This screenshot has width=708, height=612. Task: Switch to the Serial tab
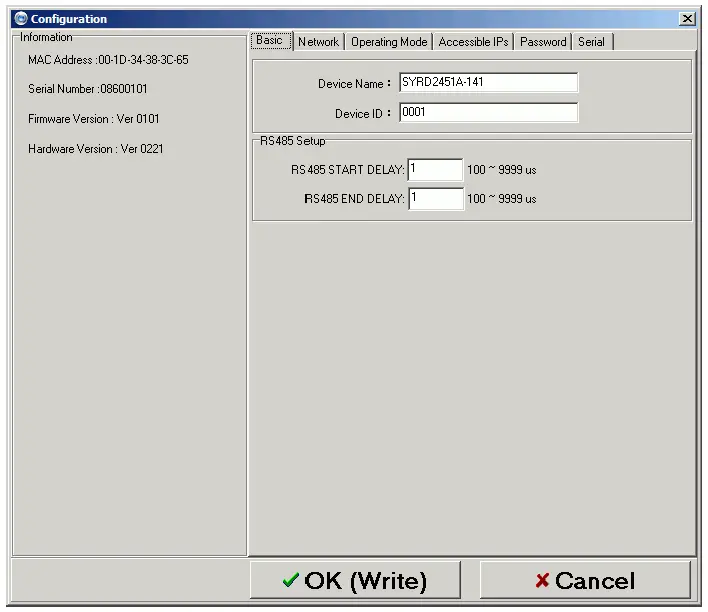[592, 42]
